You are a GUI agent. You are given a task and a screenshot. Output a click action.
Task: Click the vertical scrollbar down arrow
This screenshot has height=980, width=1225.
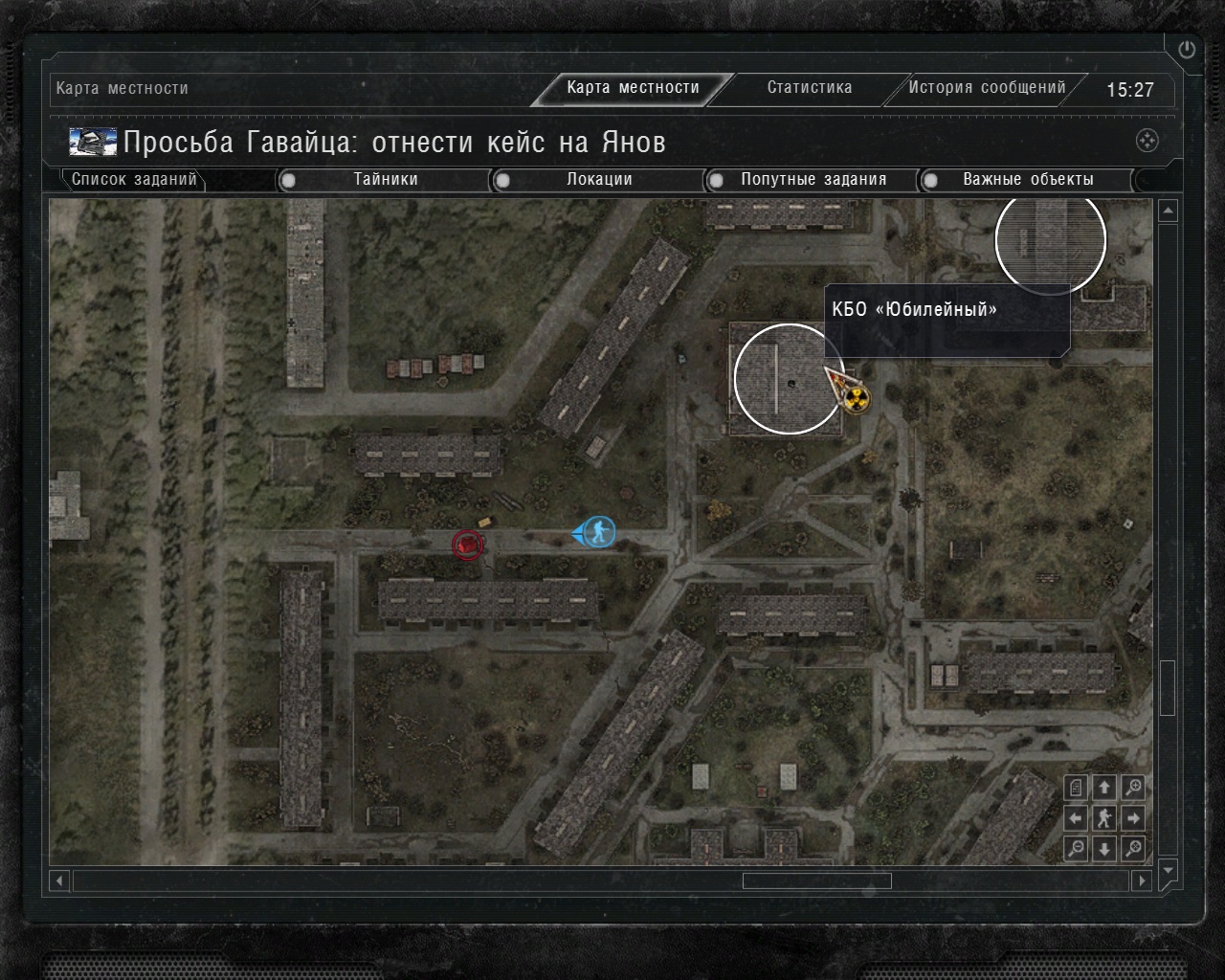tap(1168, 870)
